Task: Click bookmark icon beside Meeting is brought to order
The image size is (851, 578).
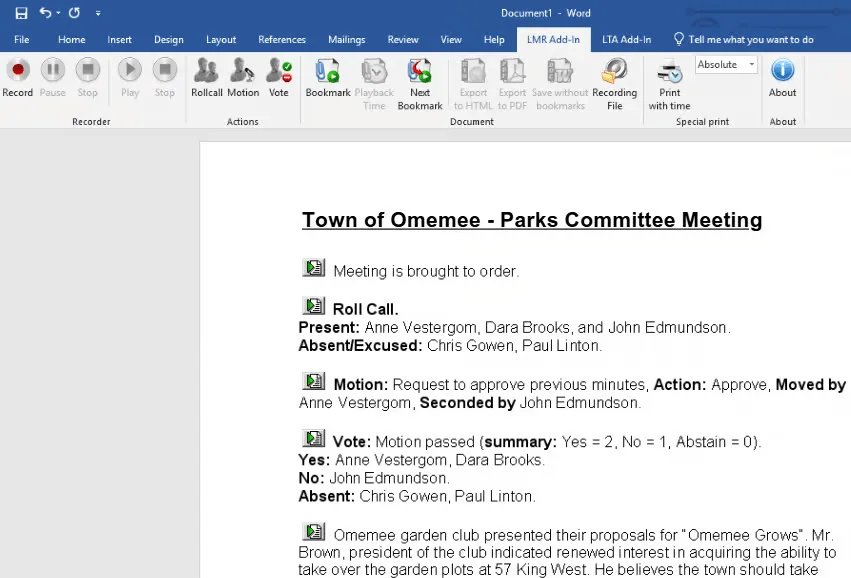Action: pyautogui.click(x=314, y=268)
